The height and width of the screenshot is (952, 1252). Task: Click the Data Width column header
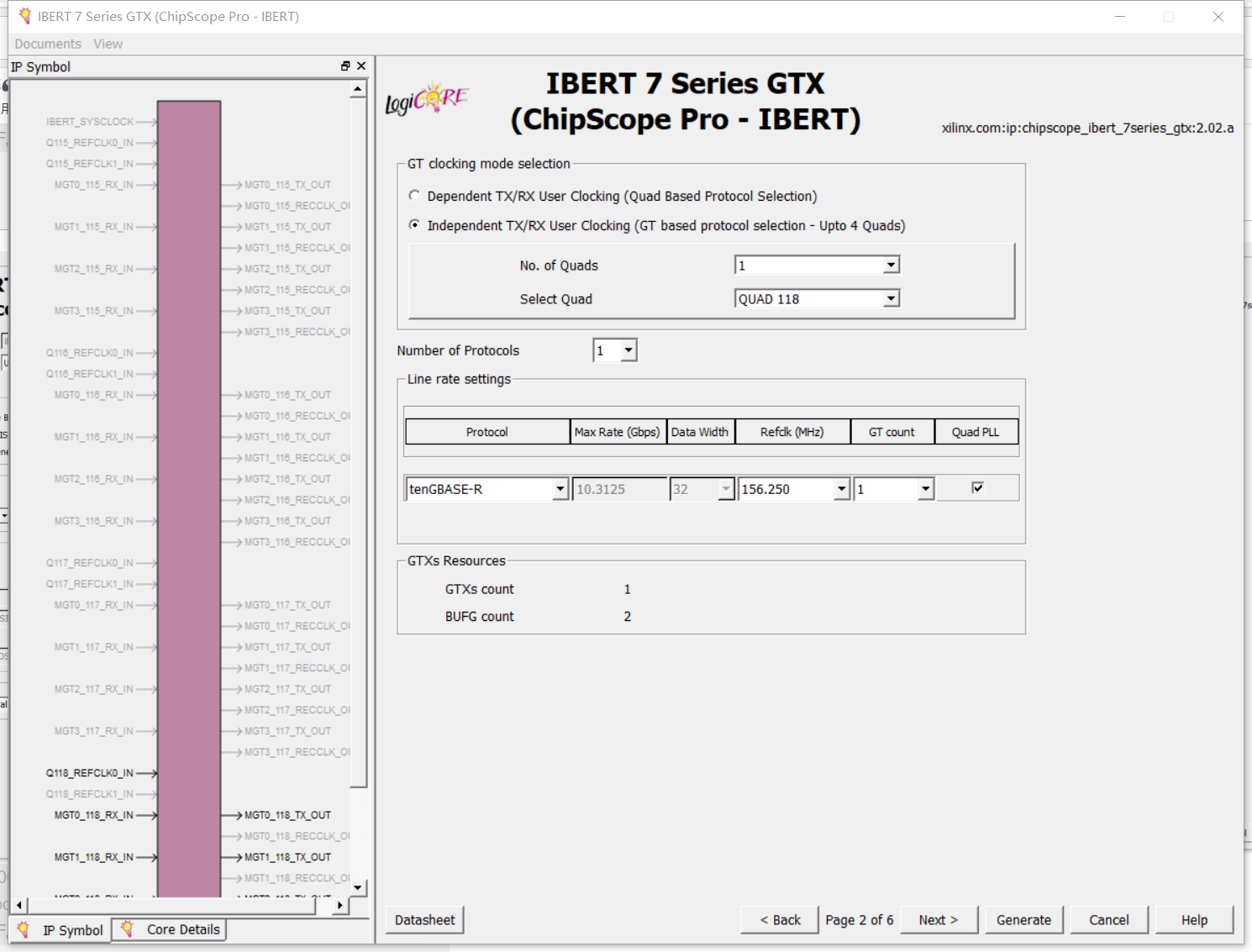[701, 432]
